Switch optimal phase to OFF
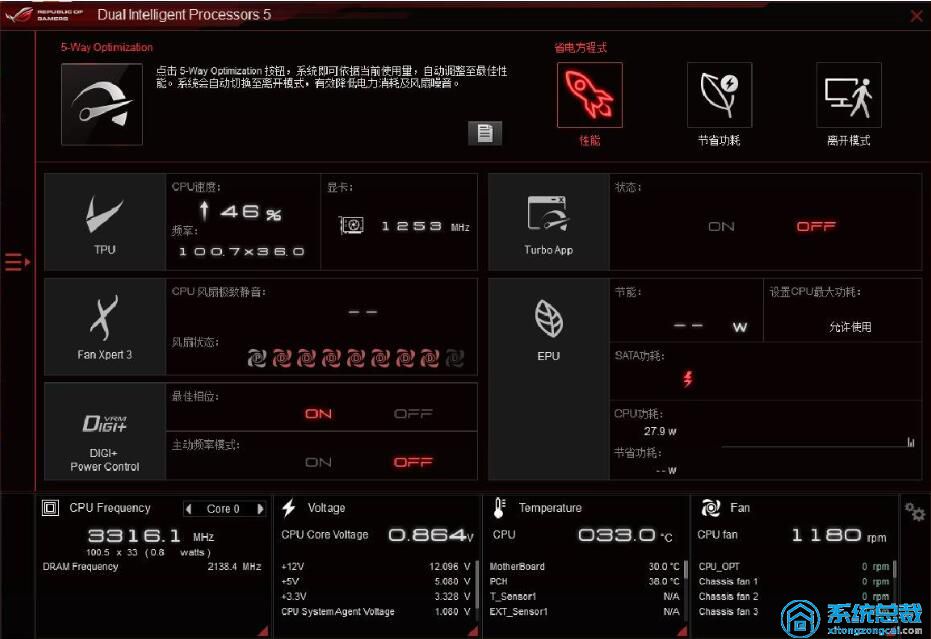 click(413, 413)
